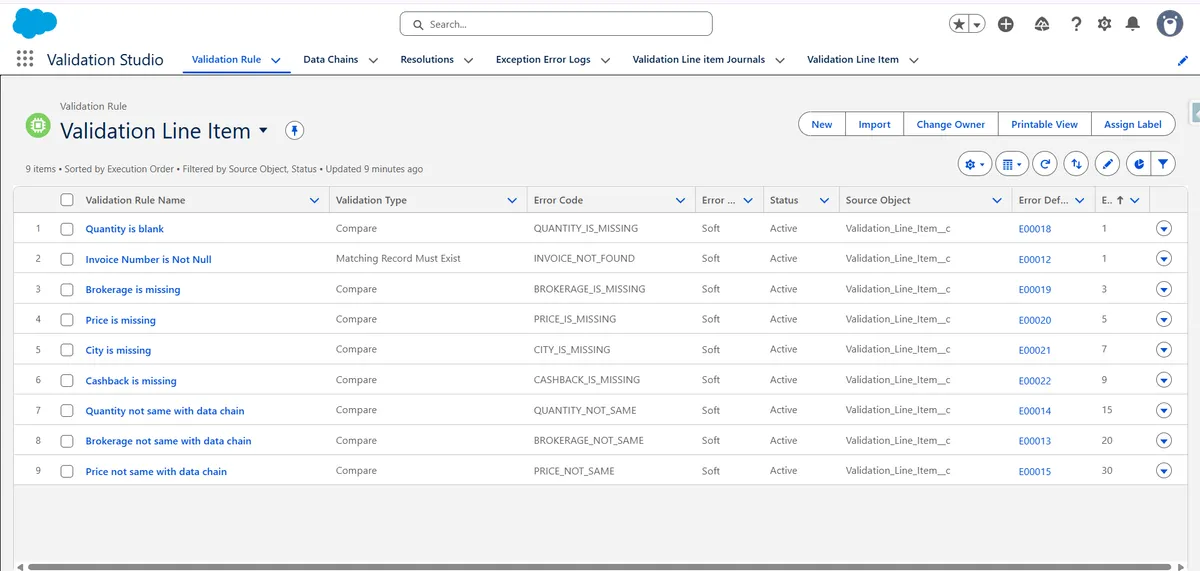Go to the Data Chains tab
This screenshot has height=571, width=1200.
click(x=331, y=60)
